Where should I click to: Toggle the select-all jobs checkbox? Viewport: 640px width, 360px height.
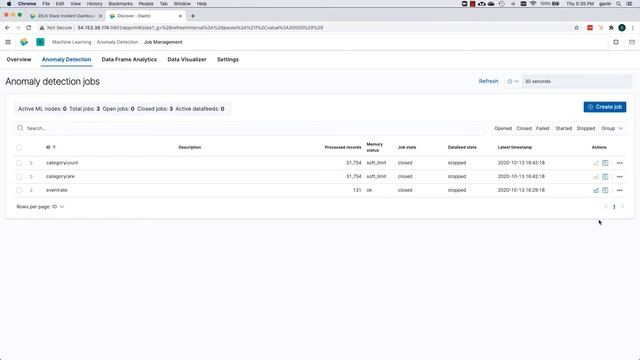tap(19, 147)
